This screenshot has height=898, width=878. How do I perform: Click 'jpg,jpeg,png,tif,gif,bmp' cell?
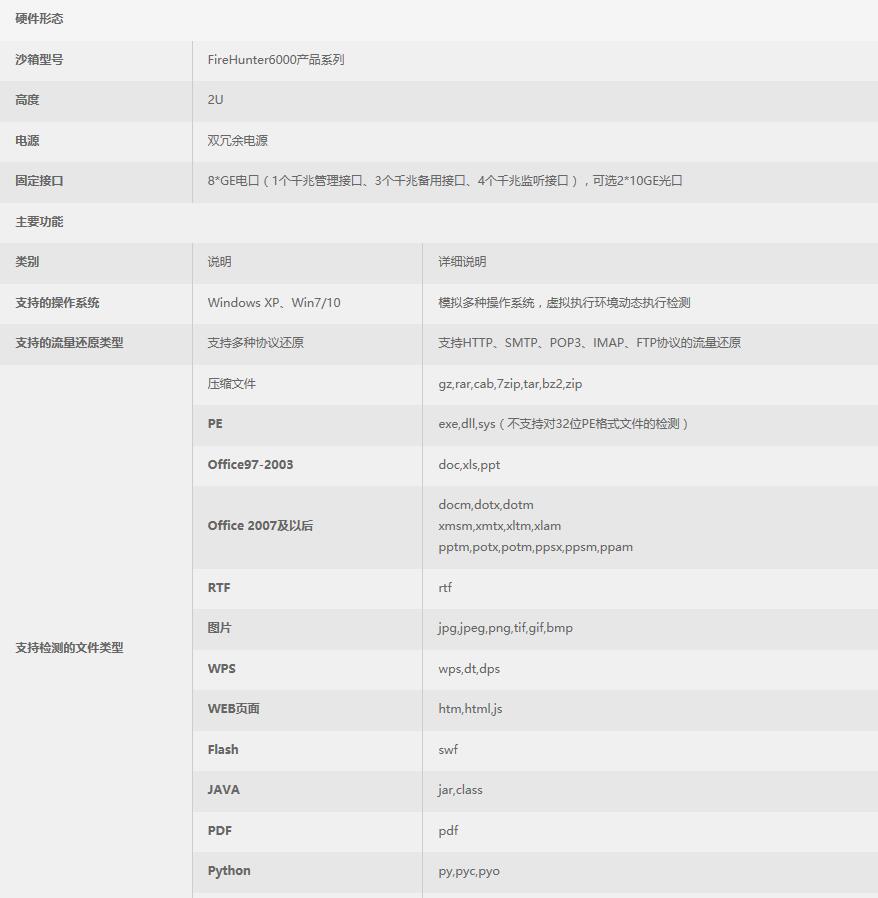(x=505, y=628)
